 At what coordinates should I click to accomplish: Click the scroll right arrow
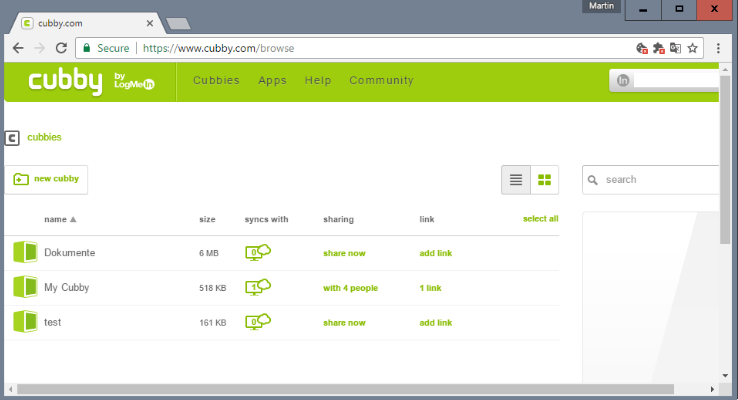click(x=712, y=389)
